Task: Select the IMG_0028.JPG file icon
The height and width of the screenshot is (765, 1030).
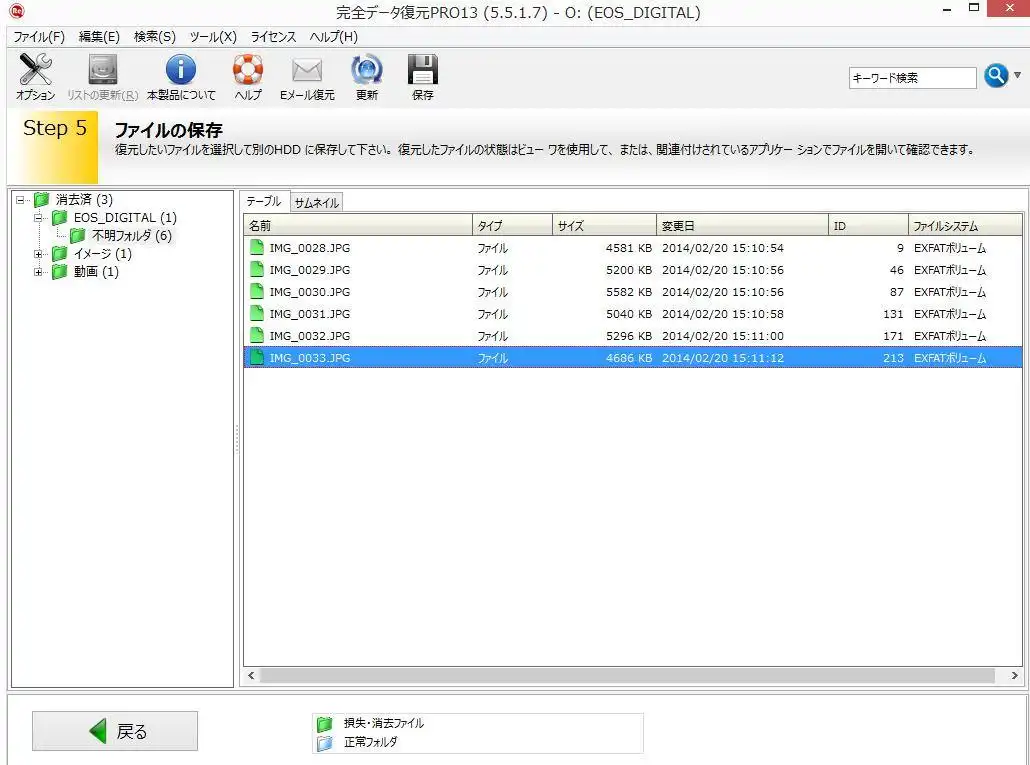Action: pos(257,248)
